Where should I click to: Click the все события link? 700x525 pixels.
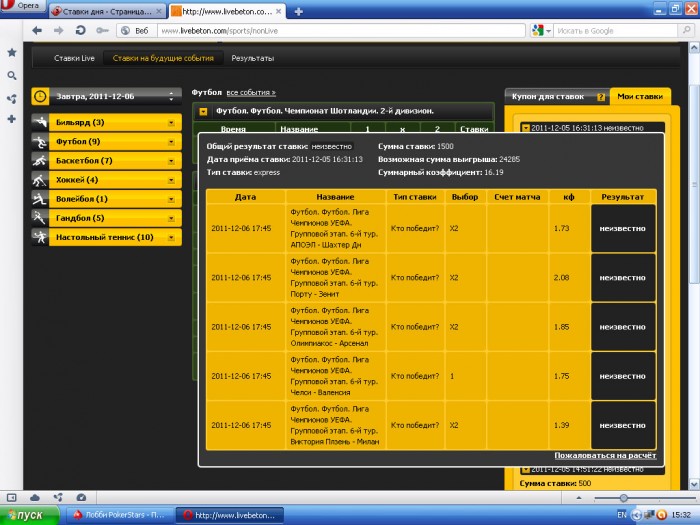tap(251, 93)
